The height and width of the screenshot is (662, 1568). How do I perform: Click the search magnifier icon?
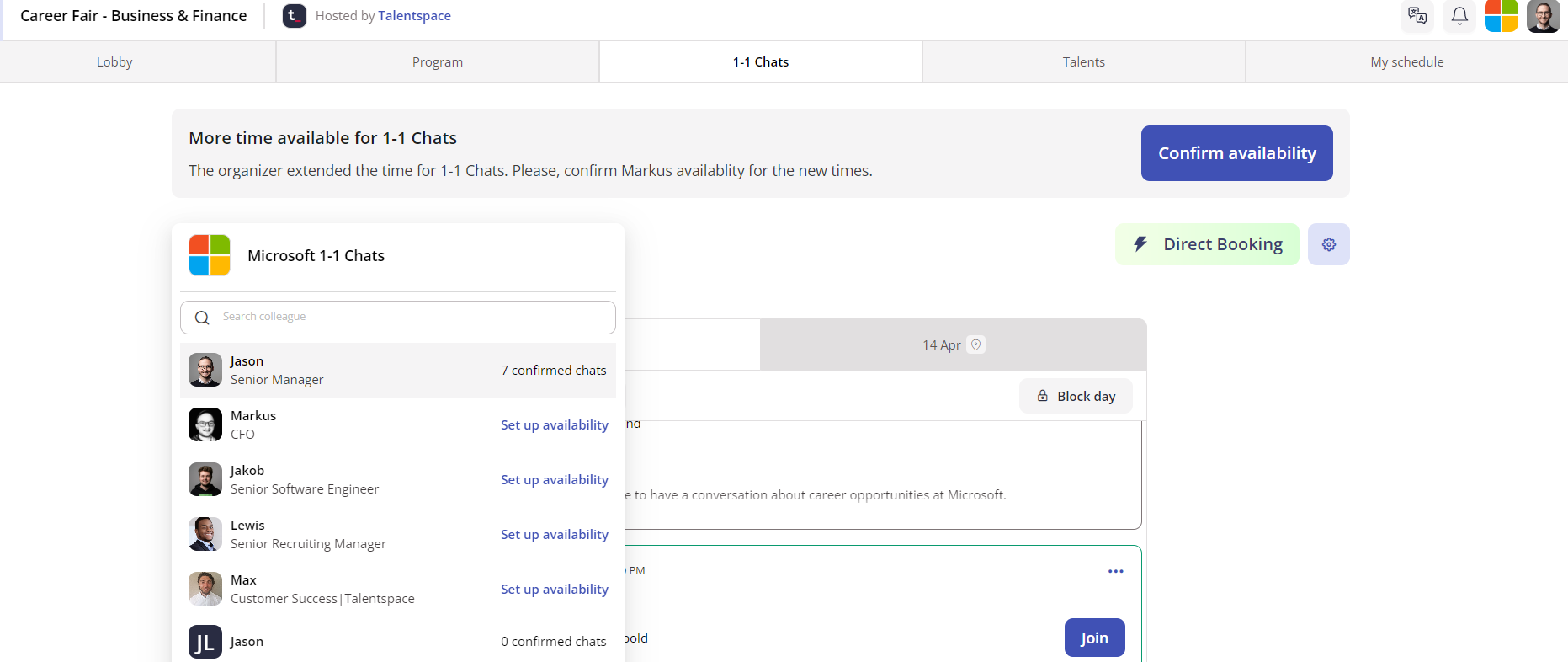point(202,318)
